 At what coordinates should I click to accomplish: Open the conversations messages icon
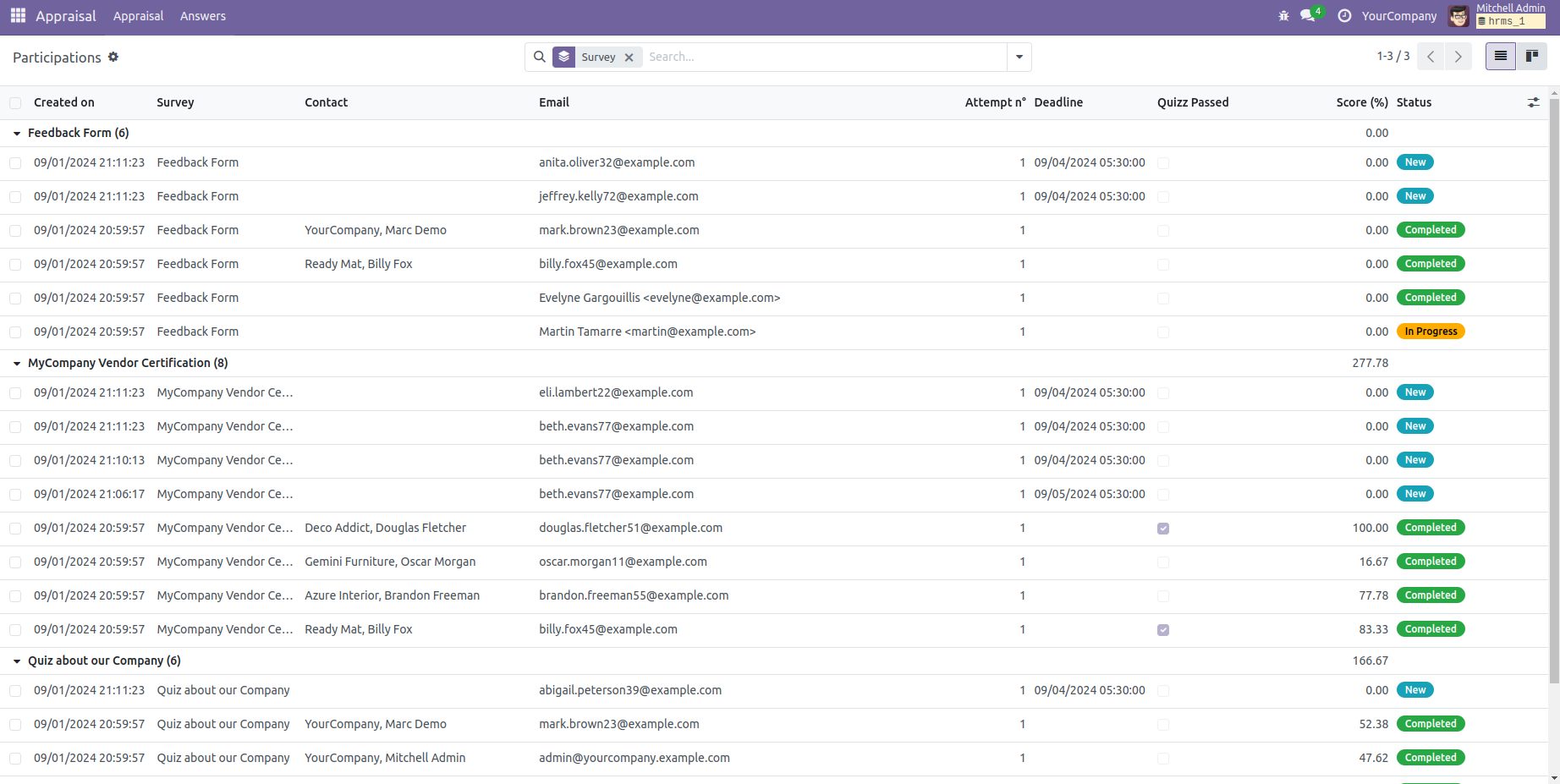(1308, 16)
